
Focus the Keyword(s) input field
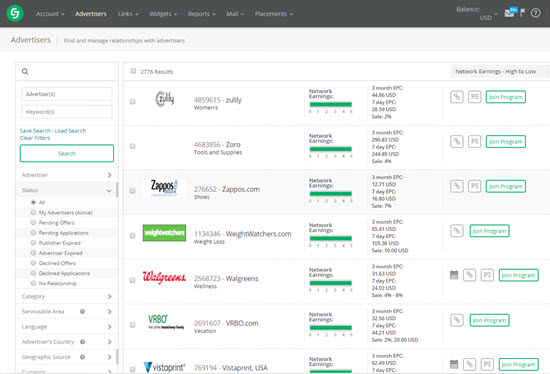(67, 112)
